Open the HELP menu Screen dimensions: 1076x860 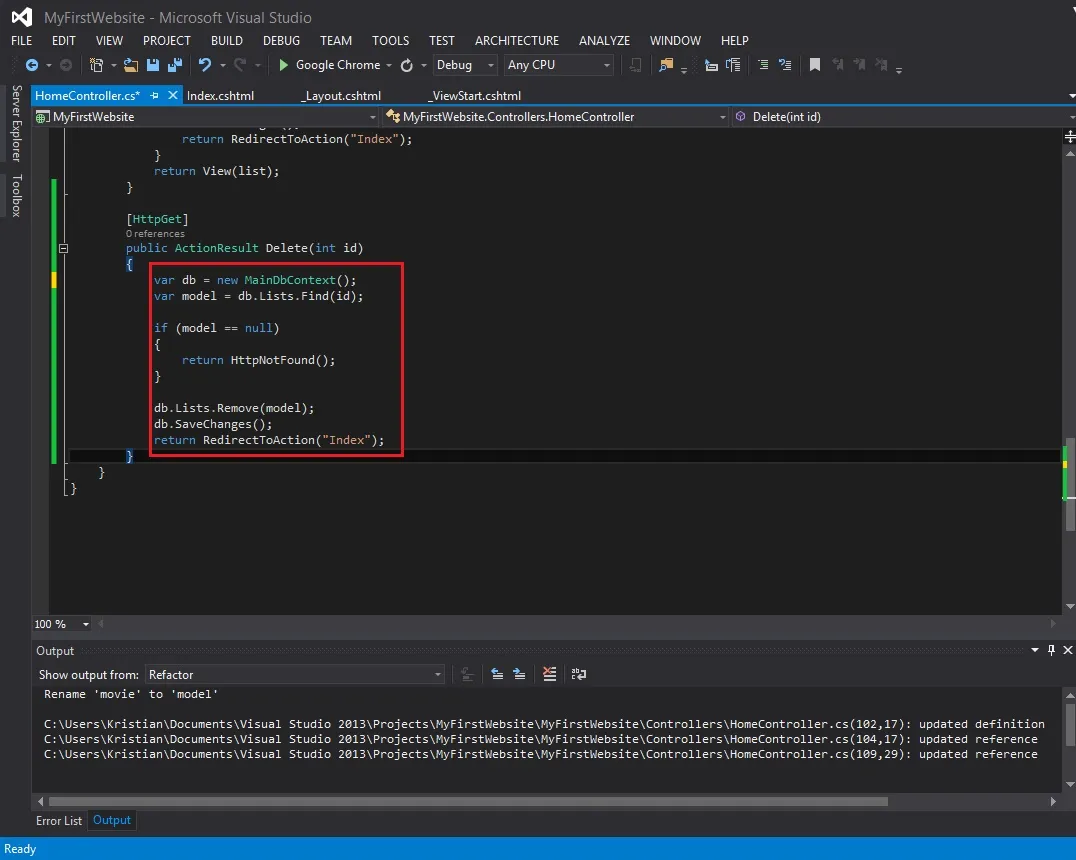(734, 40)
